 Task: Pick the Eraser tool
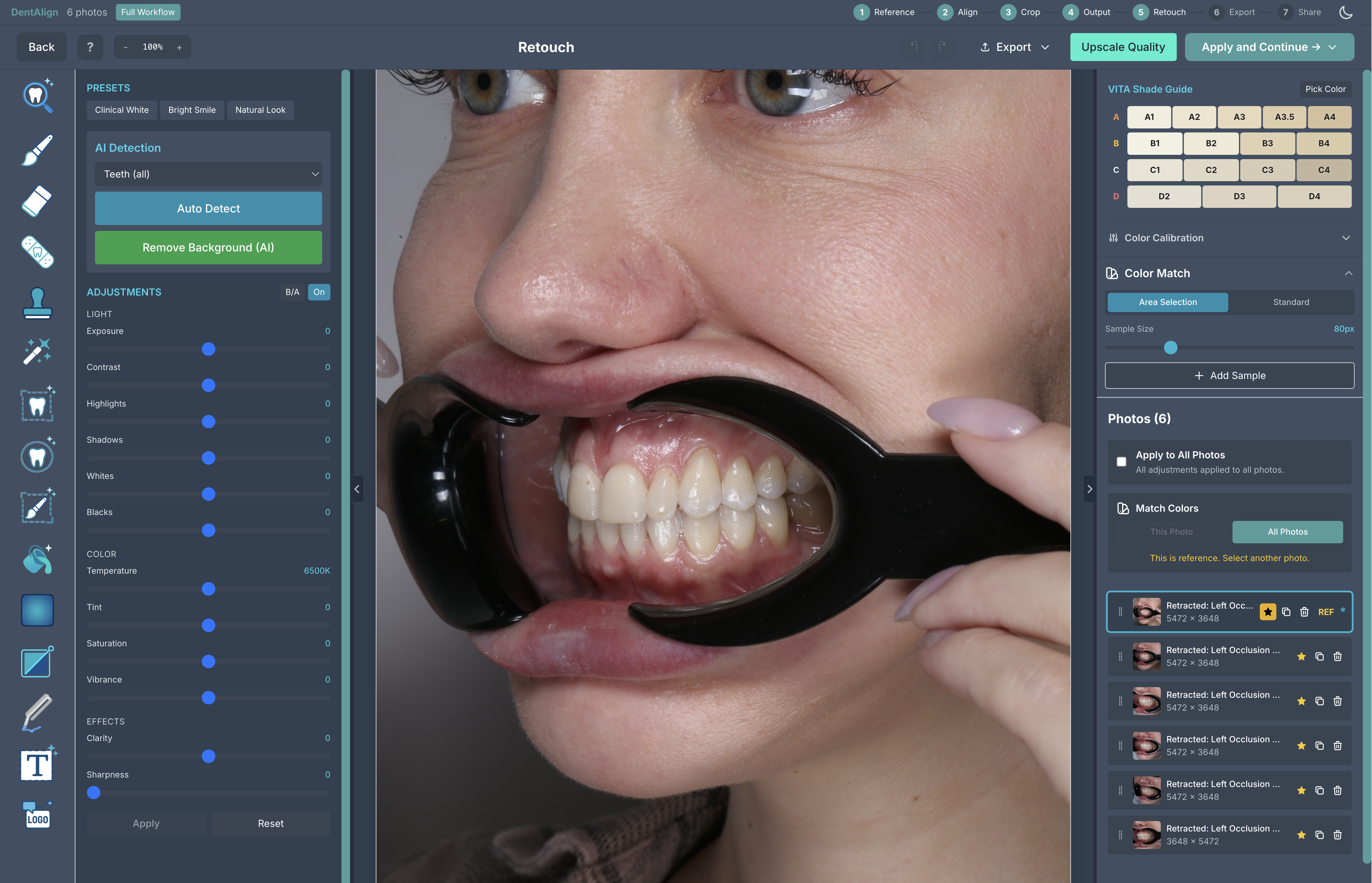pos(37,201)
